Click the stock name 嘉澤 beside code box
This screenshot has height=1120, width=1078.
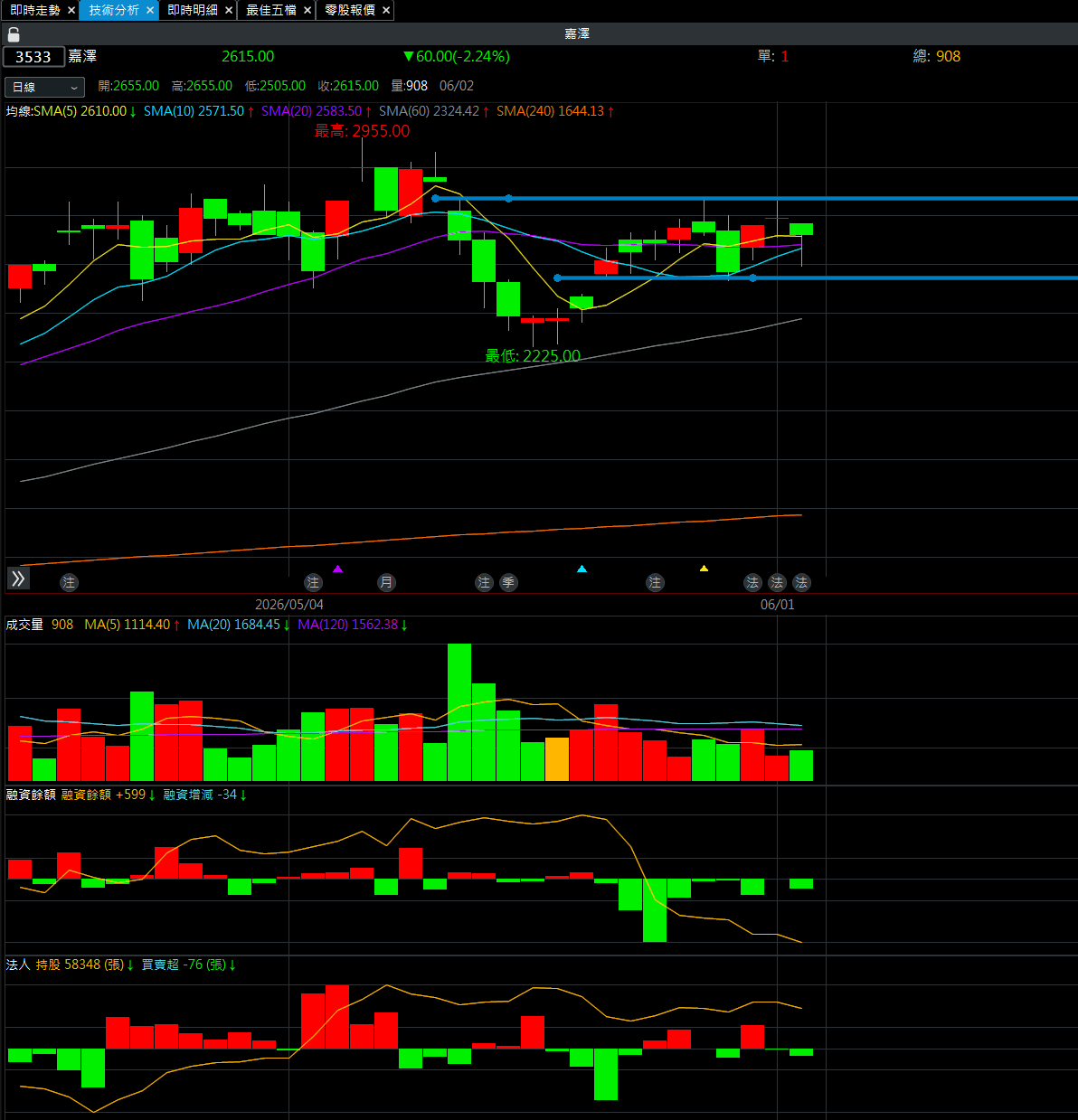[x=82, y=56]
